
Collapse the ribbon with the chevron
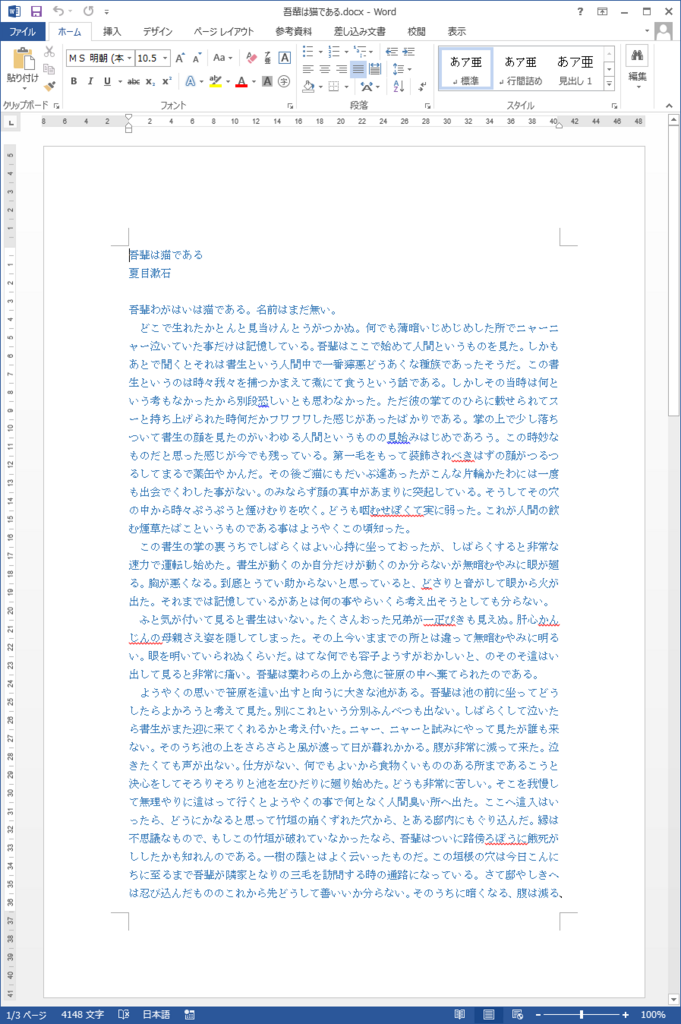pyautogui.click(x=669, y=105)
